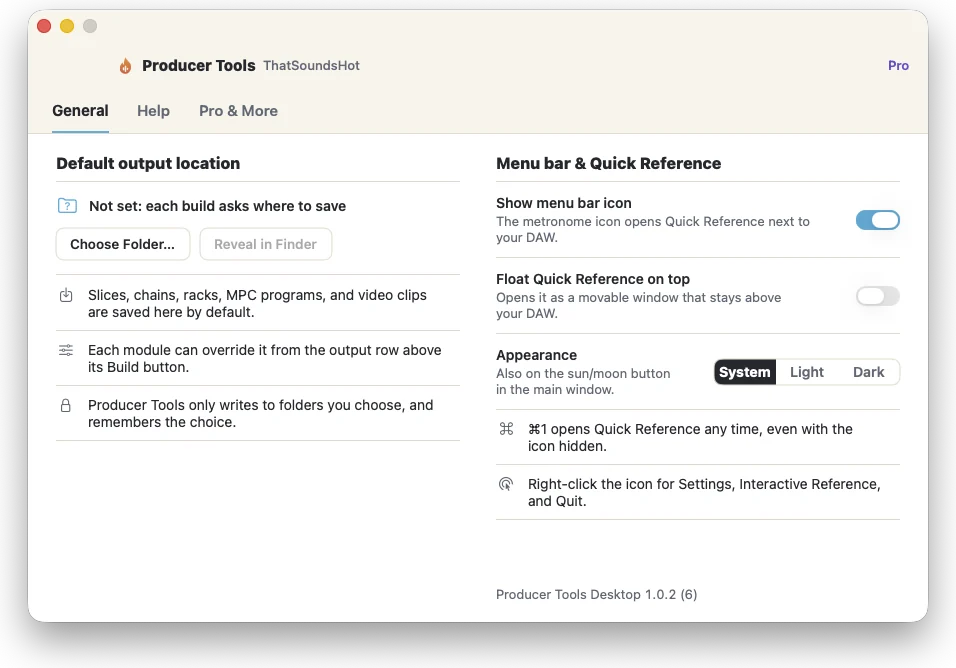Click 'Opens it as a movable window' description

pyautogui.click(x=638, y=306)
